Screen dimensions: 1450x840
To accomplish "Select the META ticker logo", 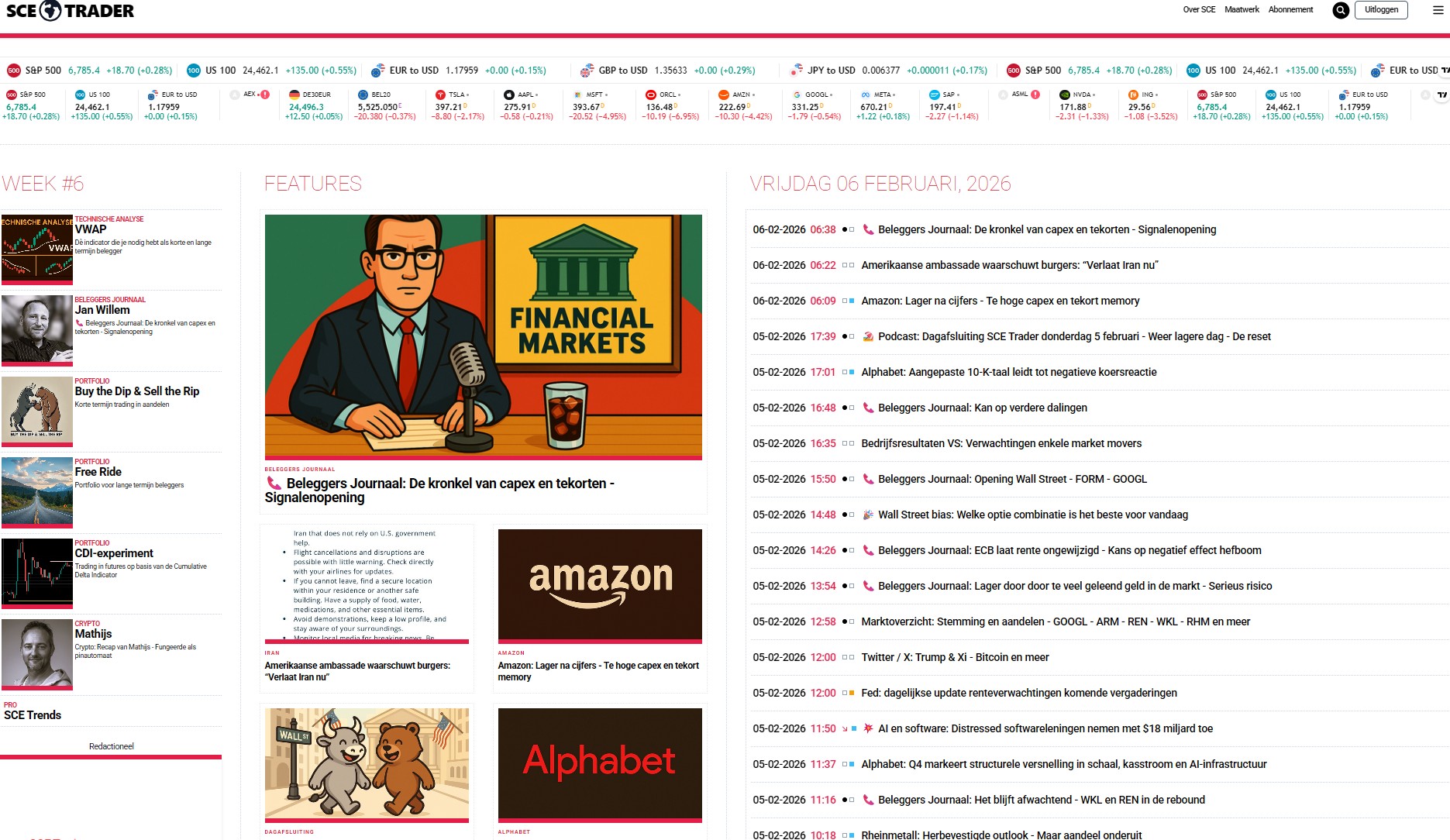I will pos(866,95).
